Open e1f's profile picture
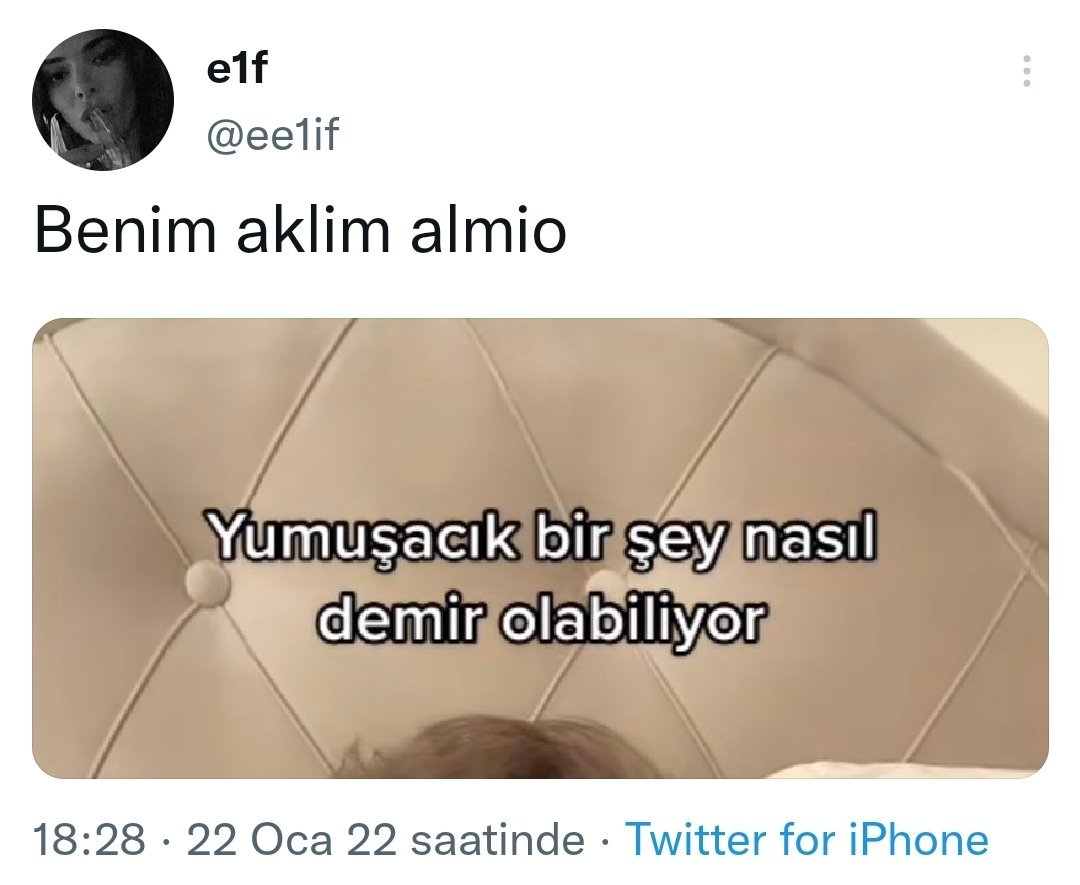The height and width of the screenshot is (885, 1080). click(103, 100)
